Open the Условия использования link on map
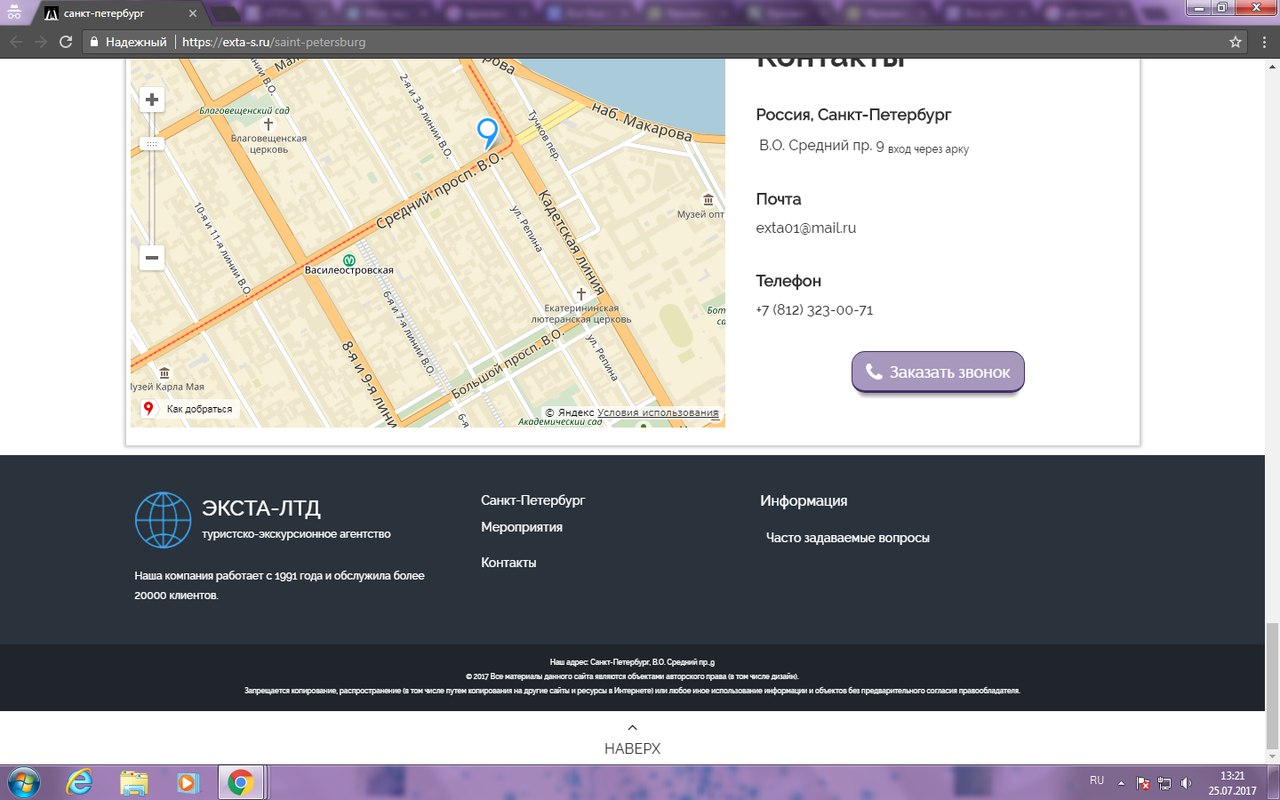1280x800 pixels. [658, 413]
